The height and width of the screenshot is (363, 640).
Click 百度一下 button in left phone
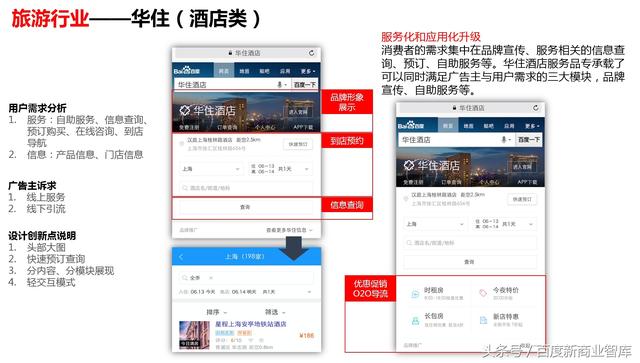[304, 85]
